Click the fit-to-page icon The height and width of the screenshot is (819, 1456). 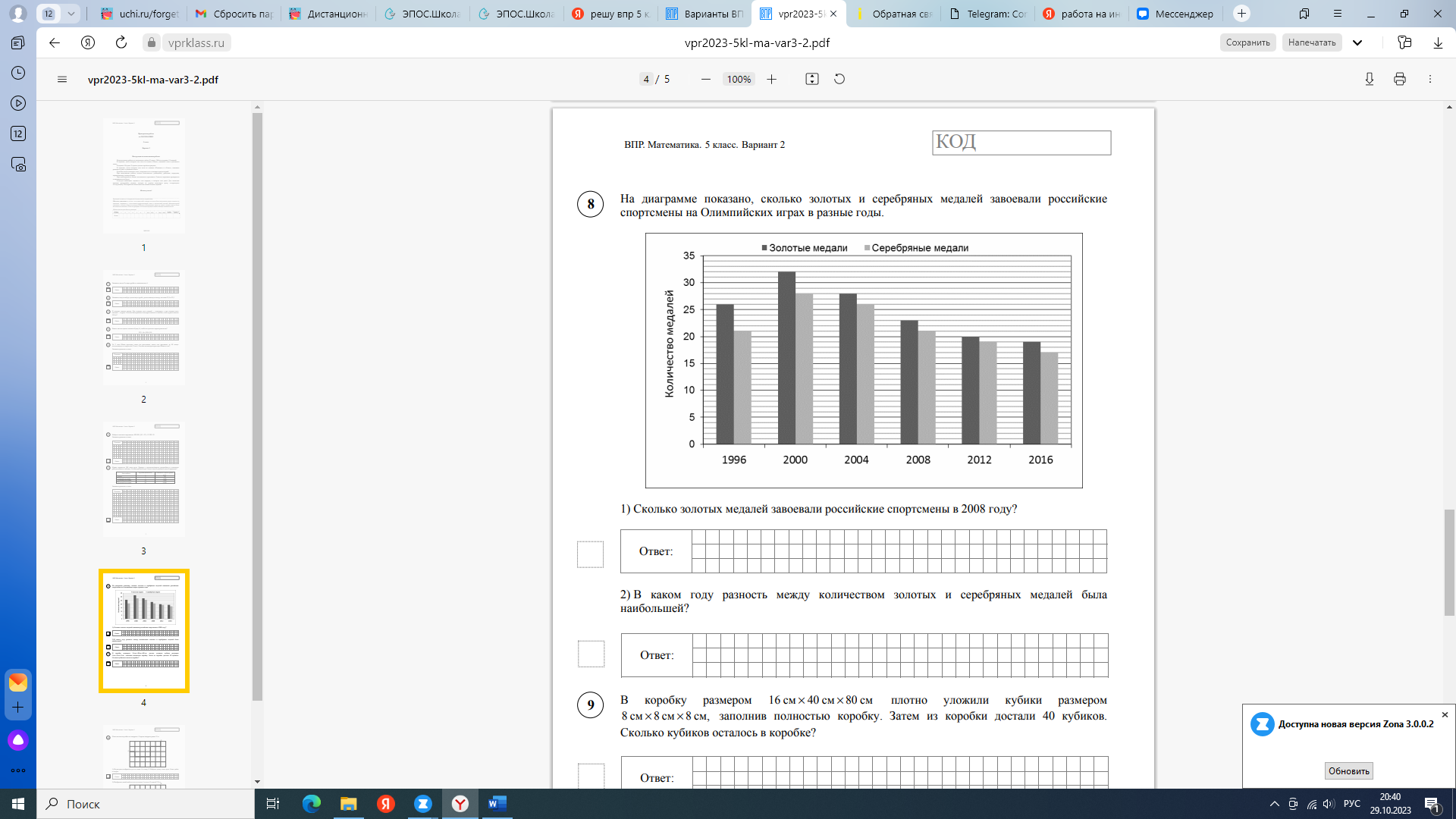(x=812, y=79)
